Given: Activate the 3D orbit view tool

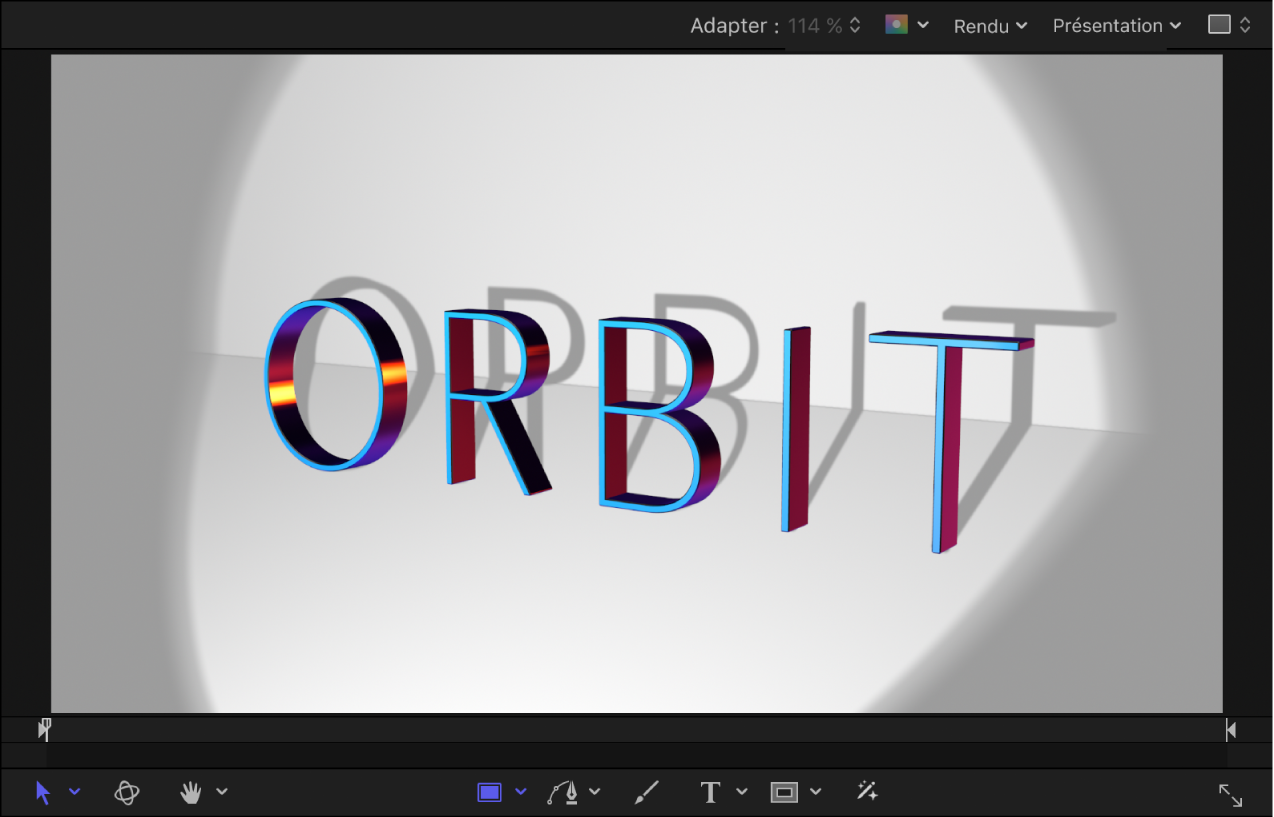Looking at the screenshot, I should (127, 792).
